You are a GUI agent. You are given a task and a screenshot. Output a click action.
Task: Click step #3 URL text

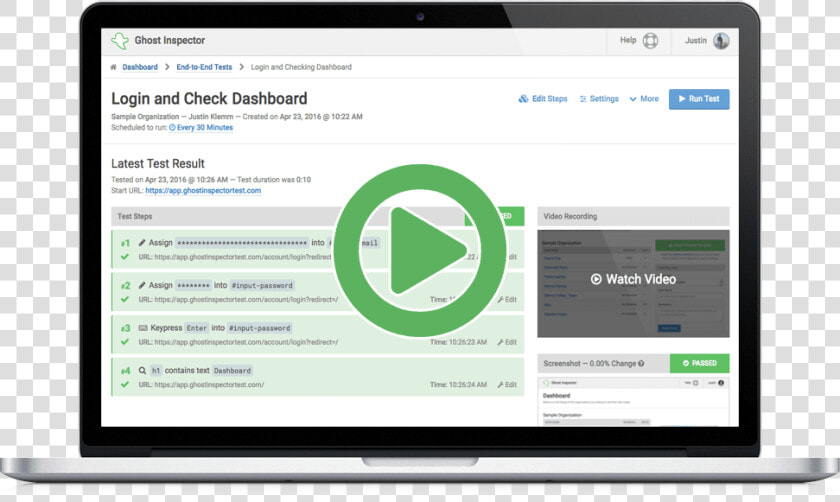(238, 342)
